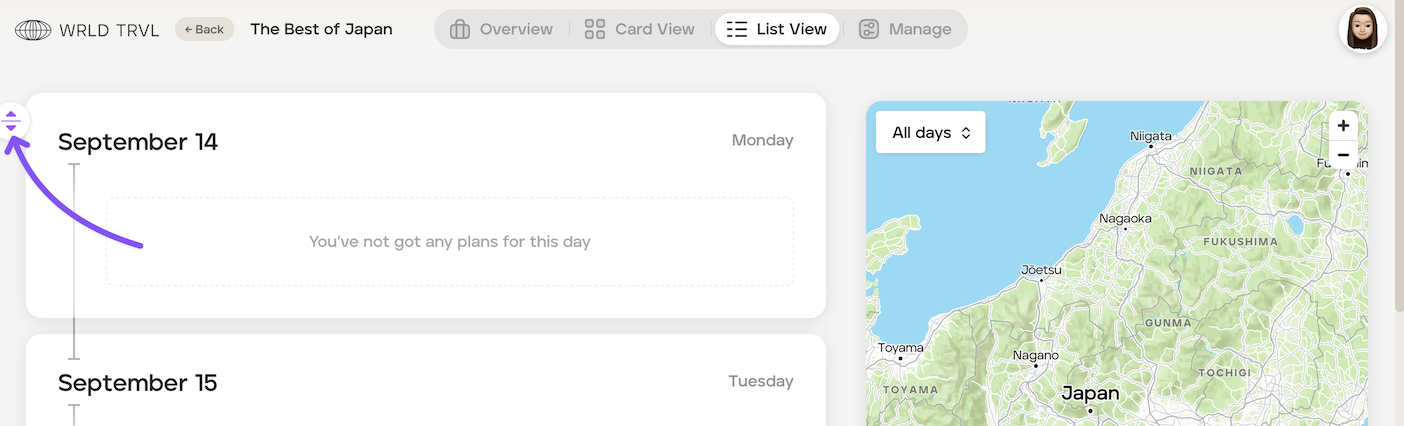Click the WRLD TRVL globe logo
Viewport: 1404px width, 426px height.
click(x=32, y=30)
